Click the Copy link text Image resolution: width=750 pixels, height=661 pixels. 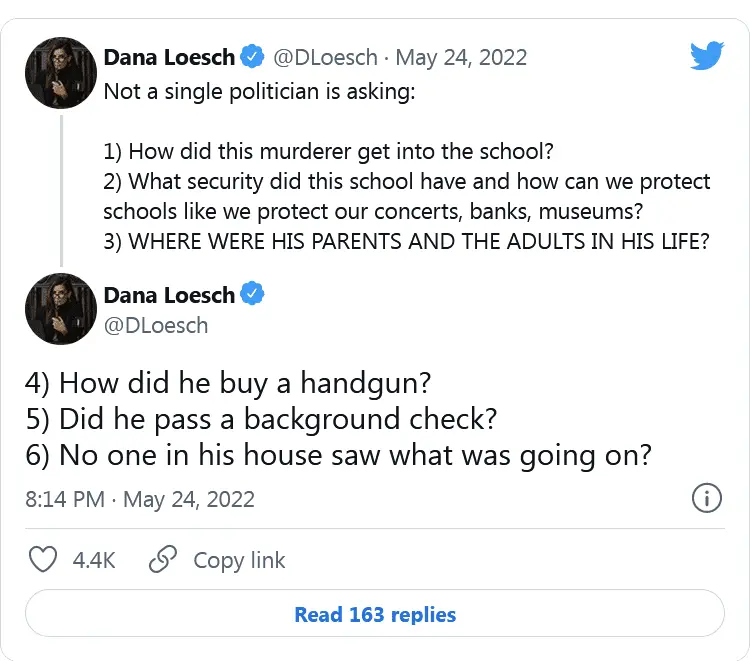click(x=239, y=560)
